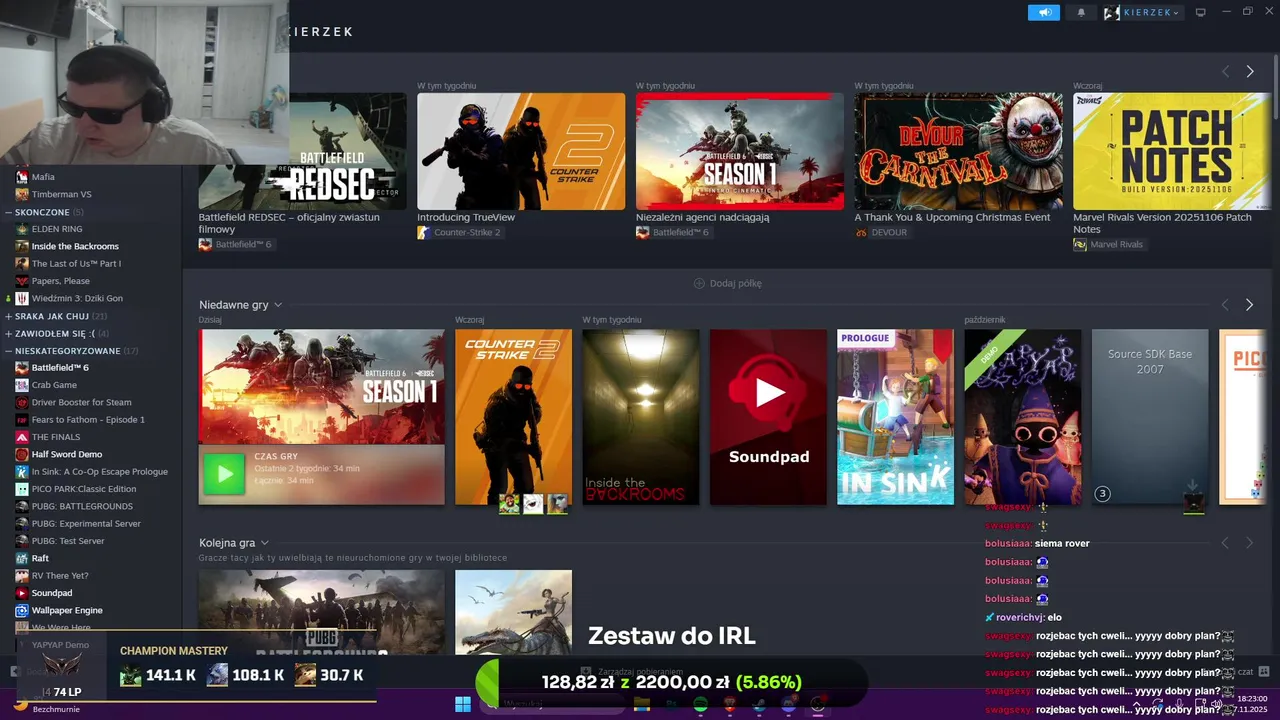Select Mafia in the library list
Image resolution: width=1280 pixels, height=720 pixels.
click(43, 177)
